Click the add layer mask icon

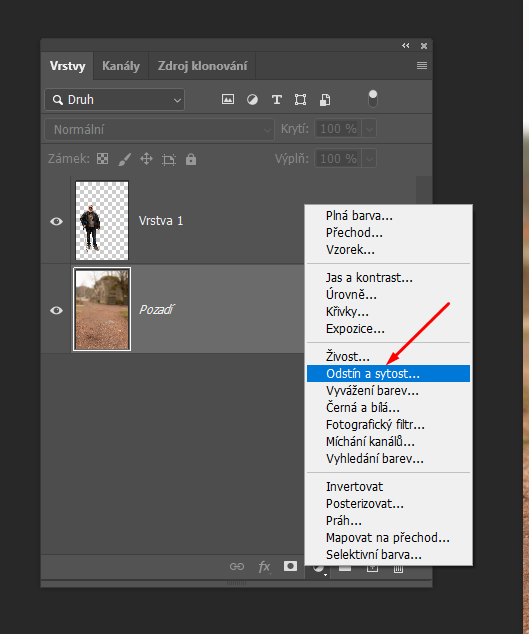coord(290,566)
